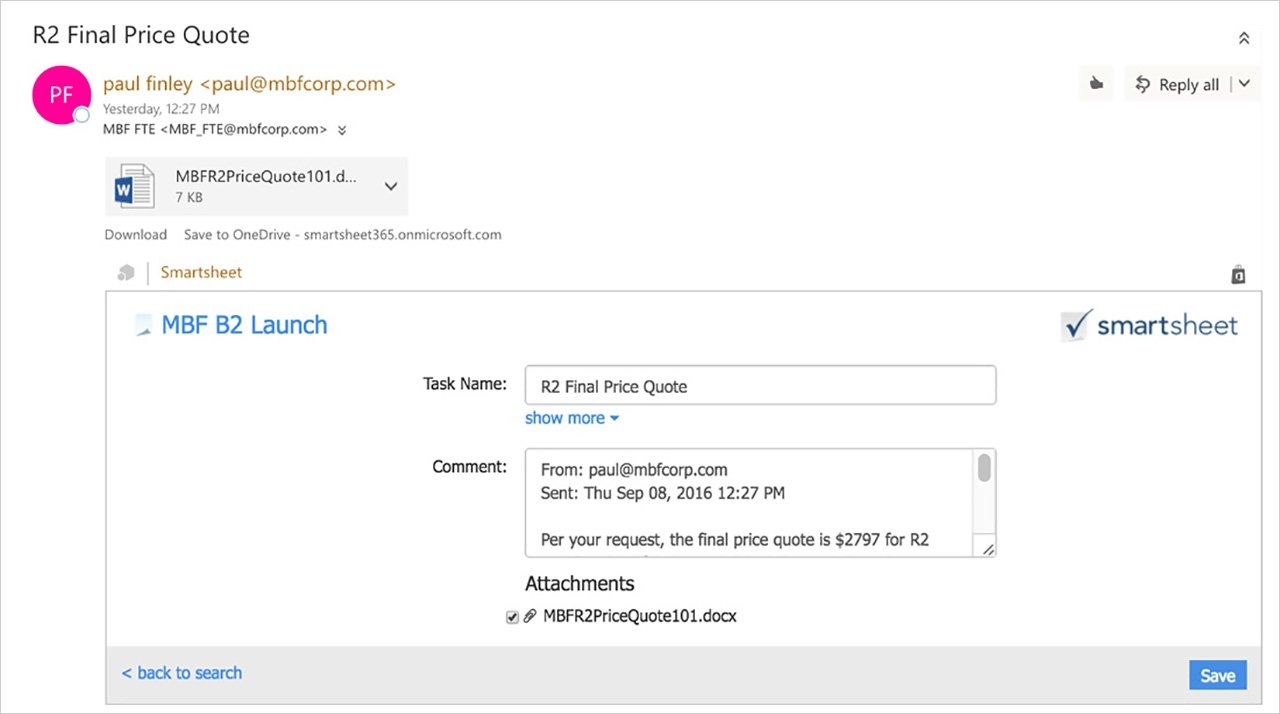The width and height of the screenshot is (1280, 714).
Task: Click the back to search link
Action: tap(182, 673)
